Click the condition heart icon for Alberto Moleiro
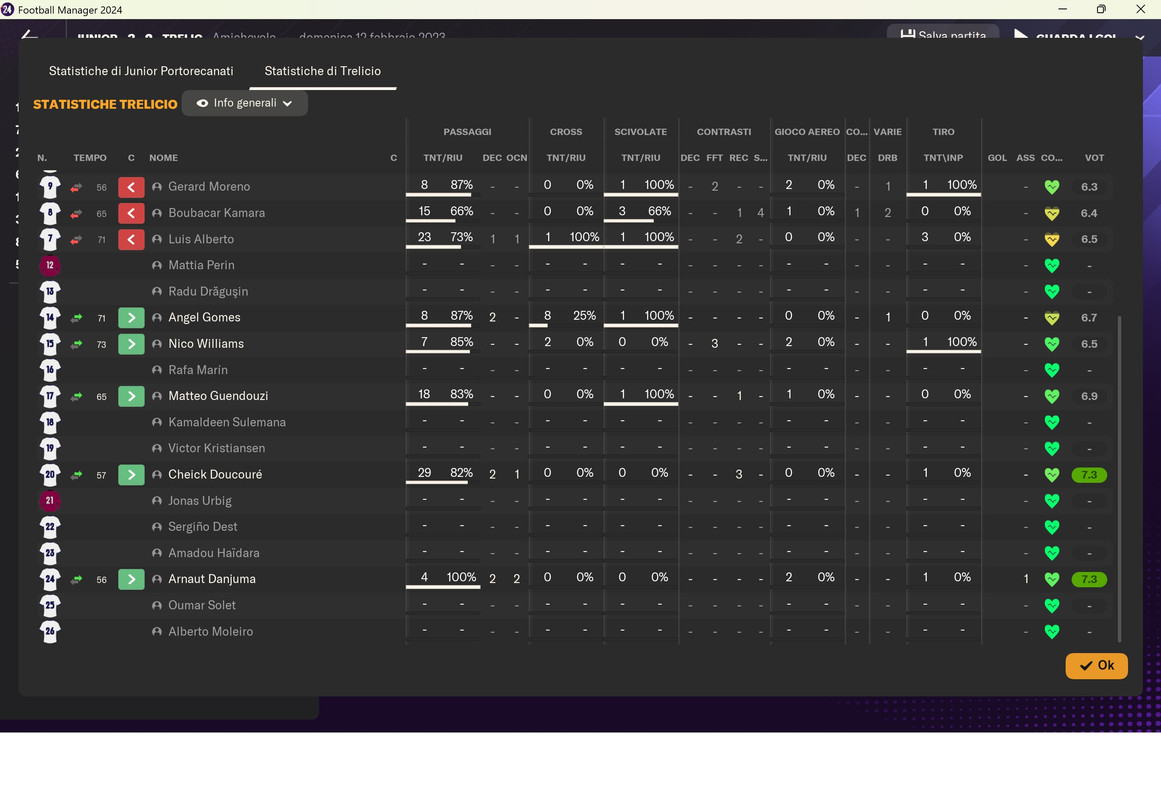The image size is (1161, 800). 1051,632
